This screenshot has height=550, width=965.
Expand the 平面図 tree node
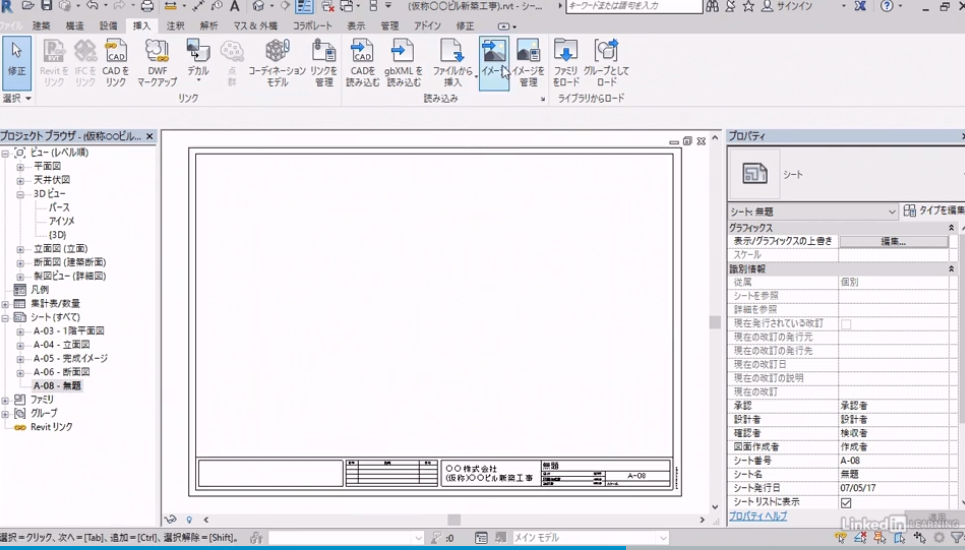point(20,167)
